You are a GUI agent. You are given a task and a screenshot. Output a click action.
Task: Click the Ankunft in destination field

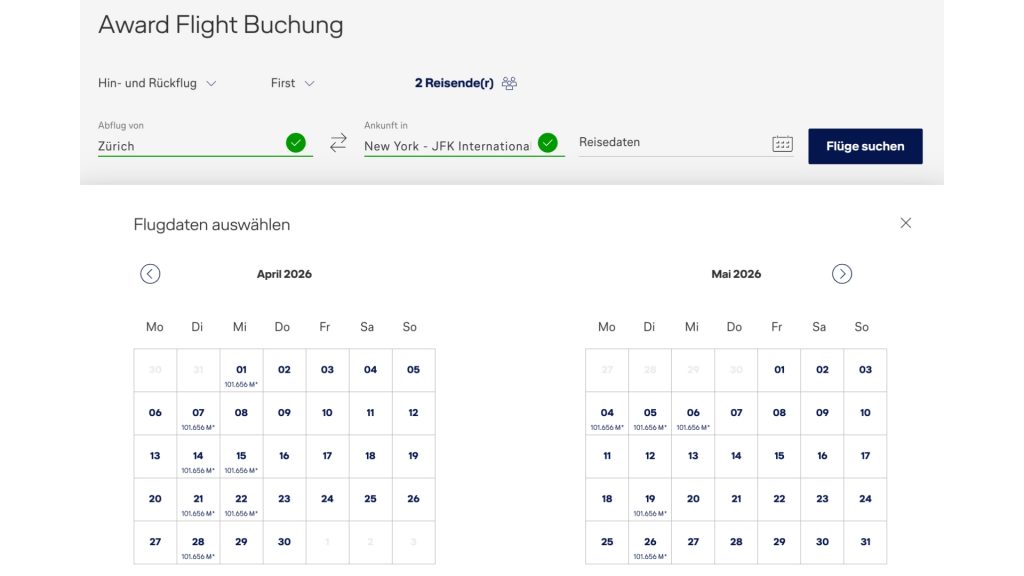[446, 145]
